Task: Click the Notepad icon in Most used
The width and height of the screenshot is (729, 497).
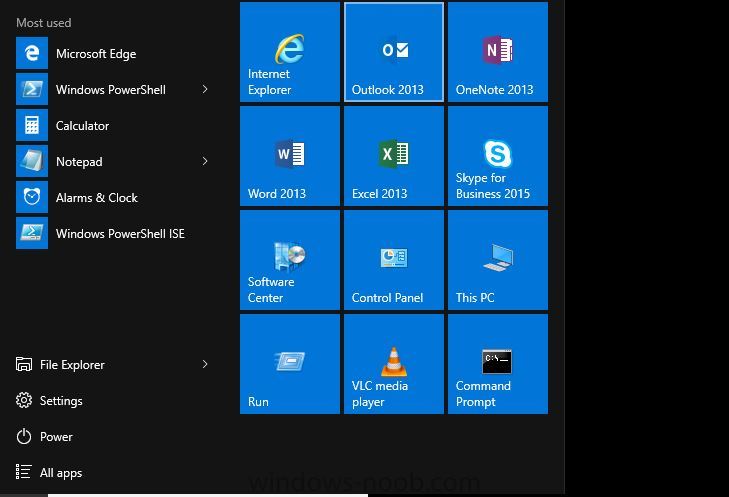Action: [x=32, y=161]
